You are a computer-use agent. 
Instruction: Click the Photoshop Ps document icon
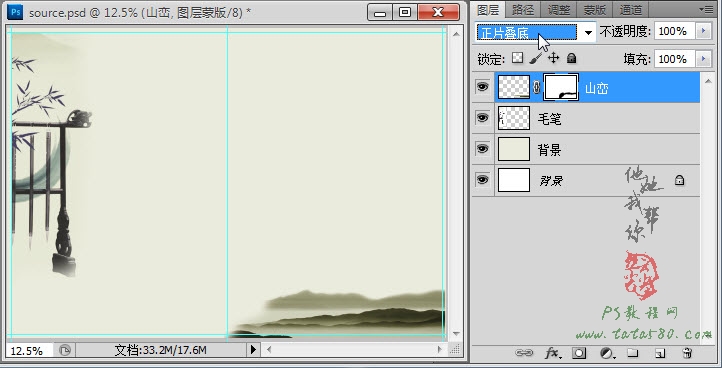coord(15,12)
